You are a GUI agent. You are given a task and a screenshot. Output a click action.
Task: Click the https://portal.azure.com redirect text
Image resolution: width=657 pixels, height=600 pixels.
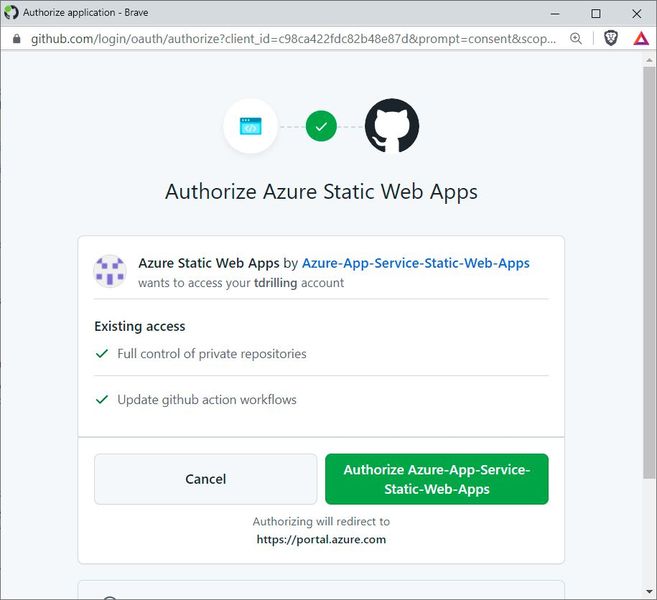point(321,539)
